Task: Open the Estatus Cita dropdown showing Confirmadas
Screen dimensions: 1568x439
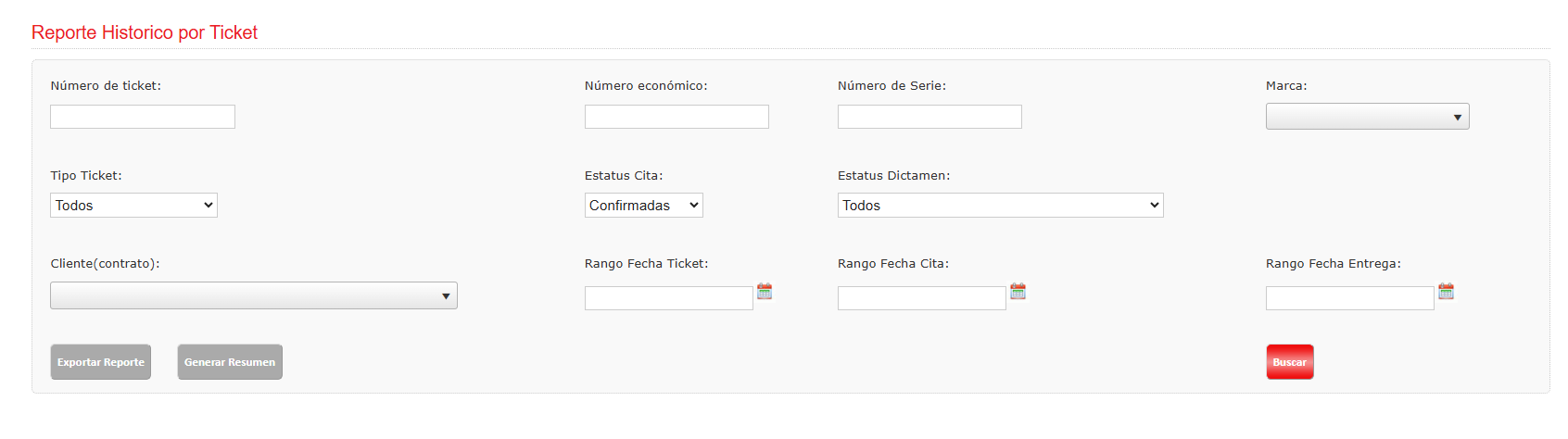Action: pyautogui.click(x=643, y=206)
